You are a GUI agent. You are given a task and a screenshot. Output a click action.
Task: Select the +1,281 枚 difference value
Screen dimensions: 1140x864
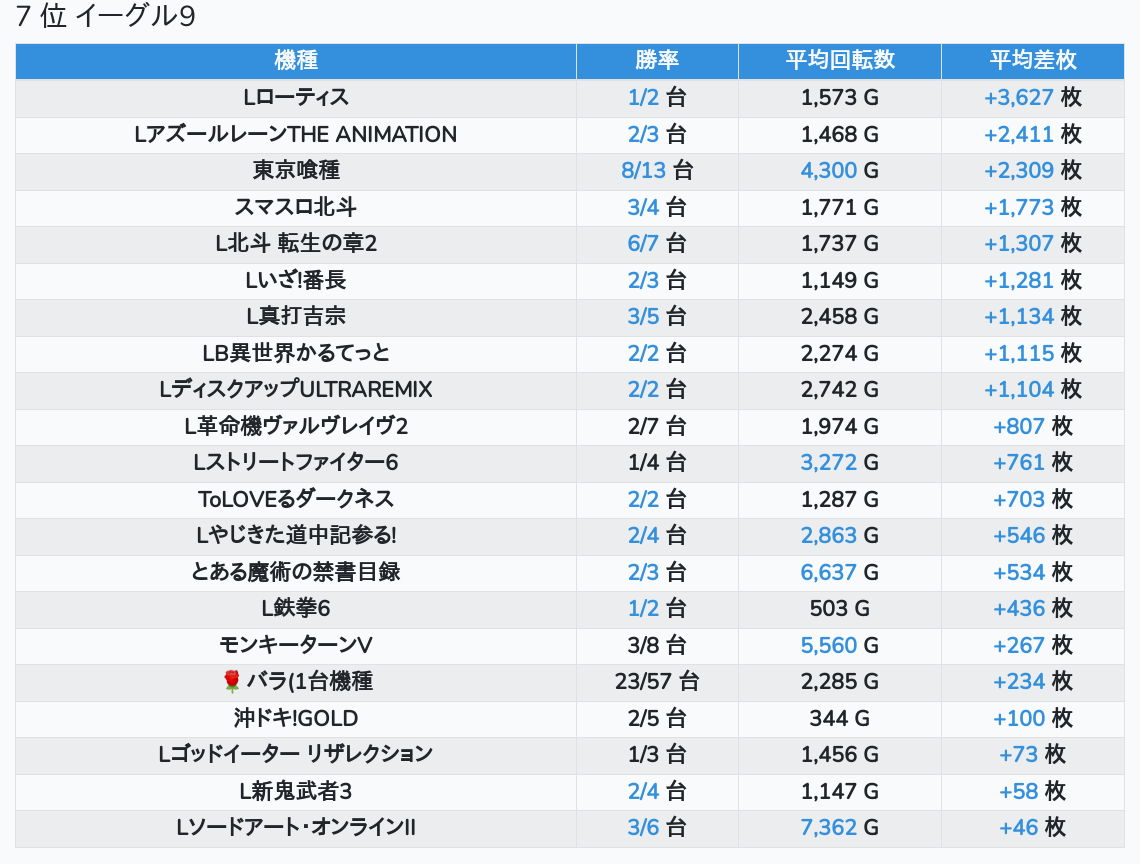click(1032, 280)
